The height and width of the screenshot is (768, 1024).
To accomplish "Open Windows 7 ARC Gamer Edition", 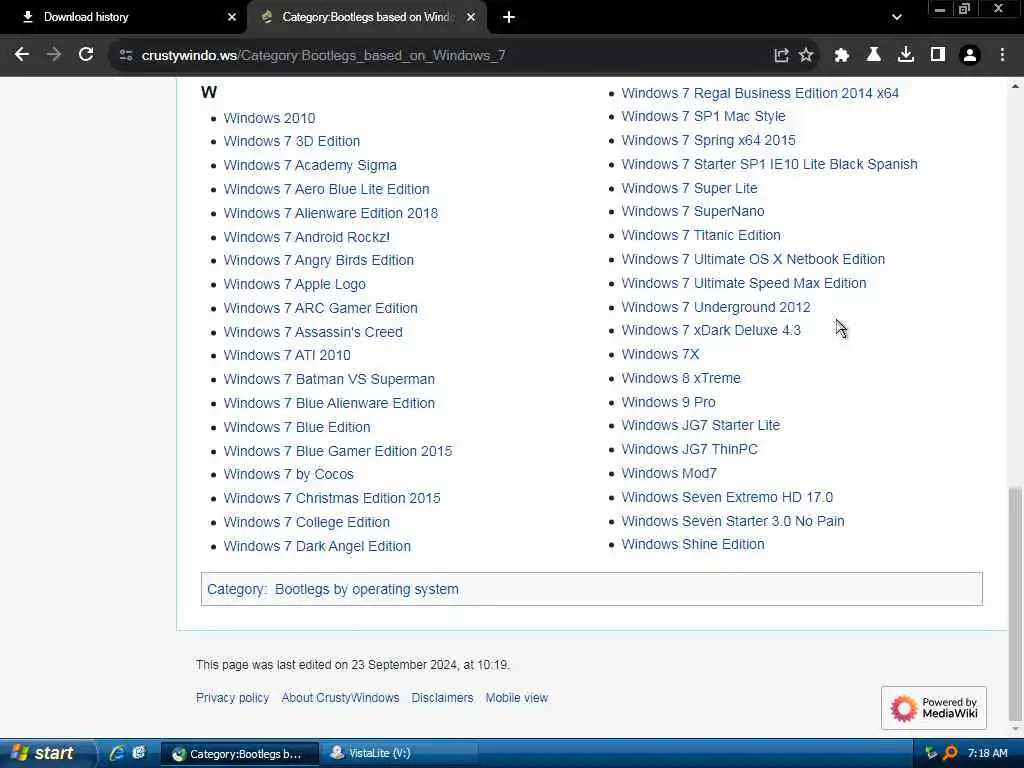I will point(320,308).
